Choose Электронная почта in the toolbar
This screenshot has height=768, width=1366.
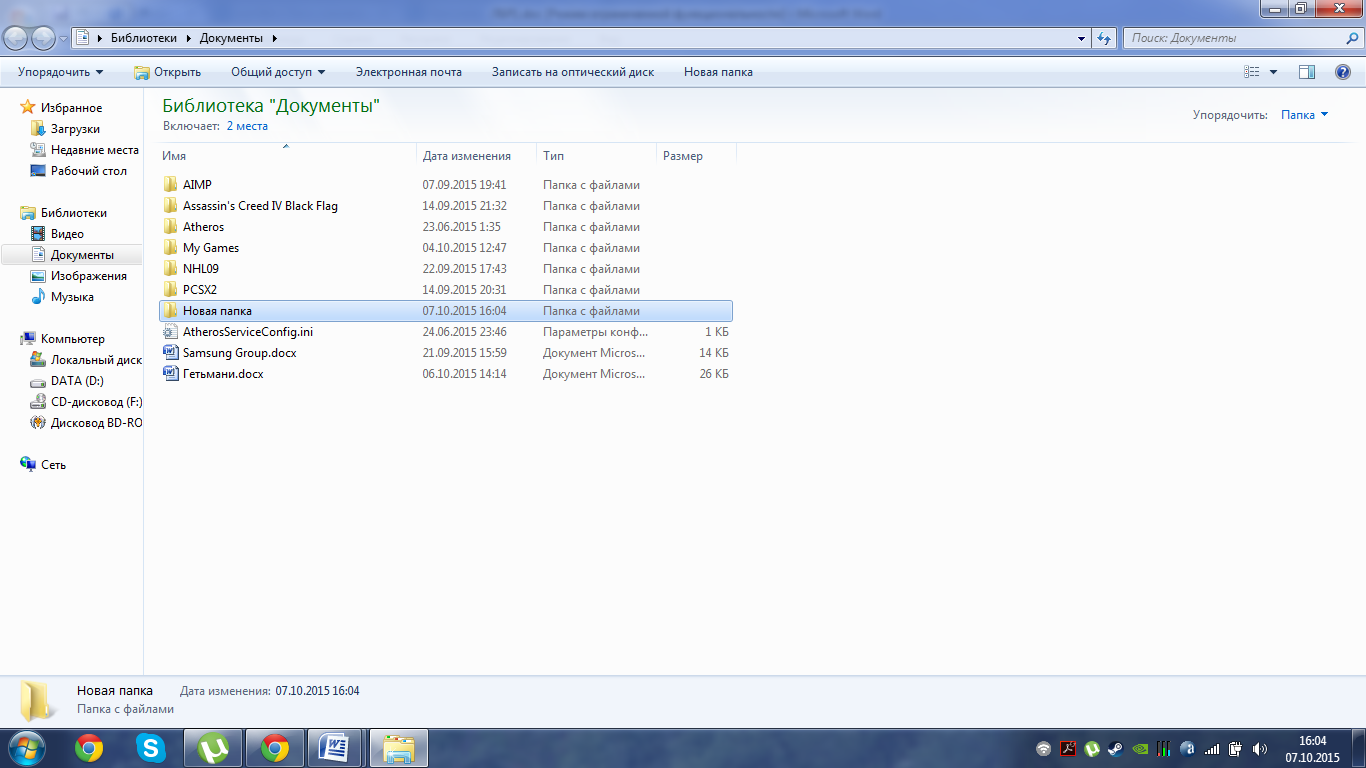[409, 72]
